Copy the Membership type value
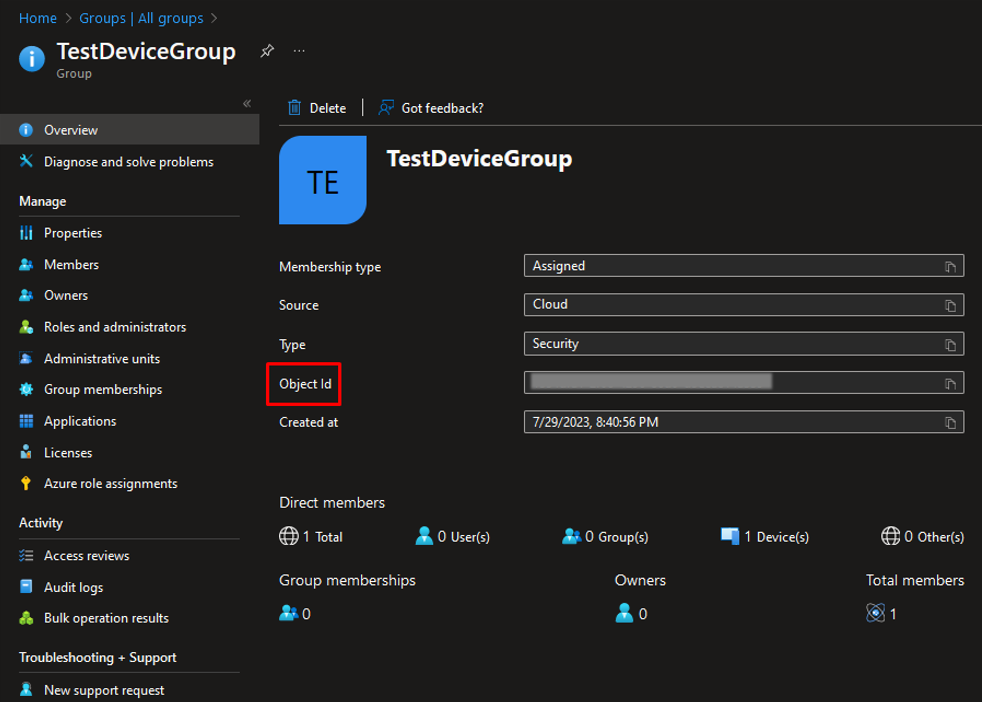 click(950, 267)
